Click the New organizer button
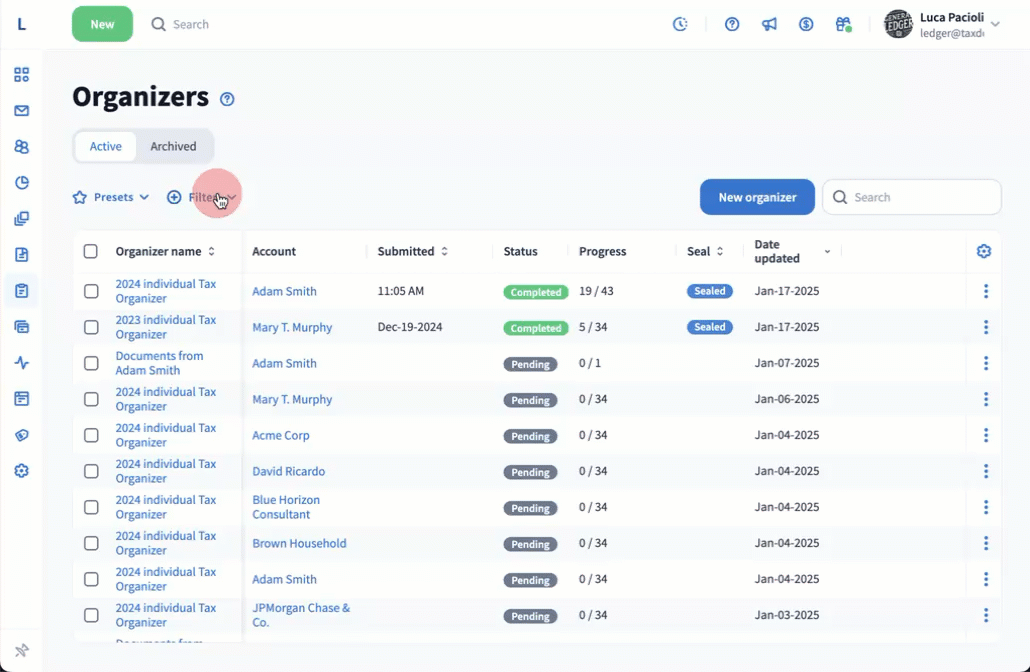 (x=757, y=197)
